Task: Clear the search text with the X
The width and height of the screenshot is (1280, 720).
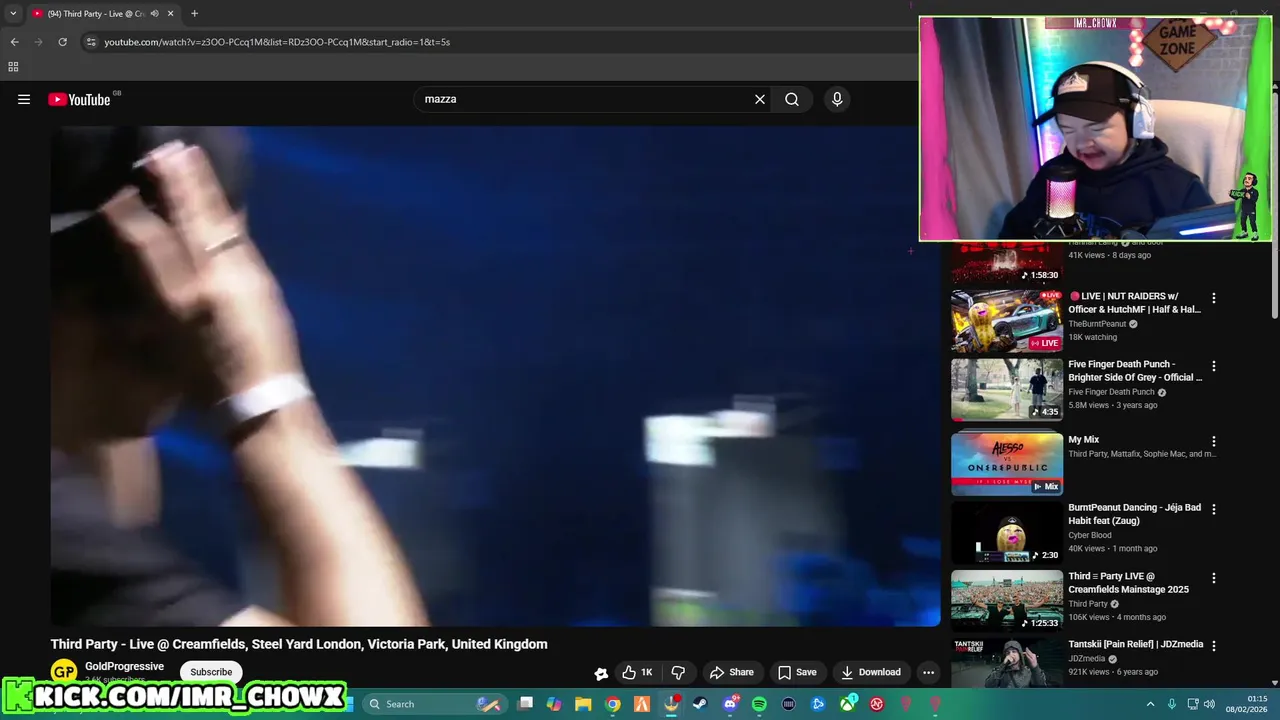Action: [760, 99]
